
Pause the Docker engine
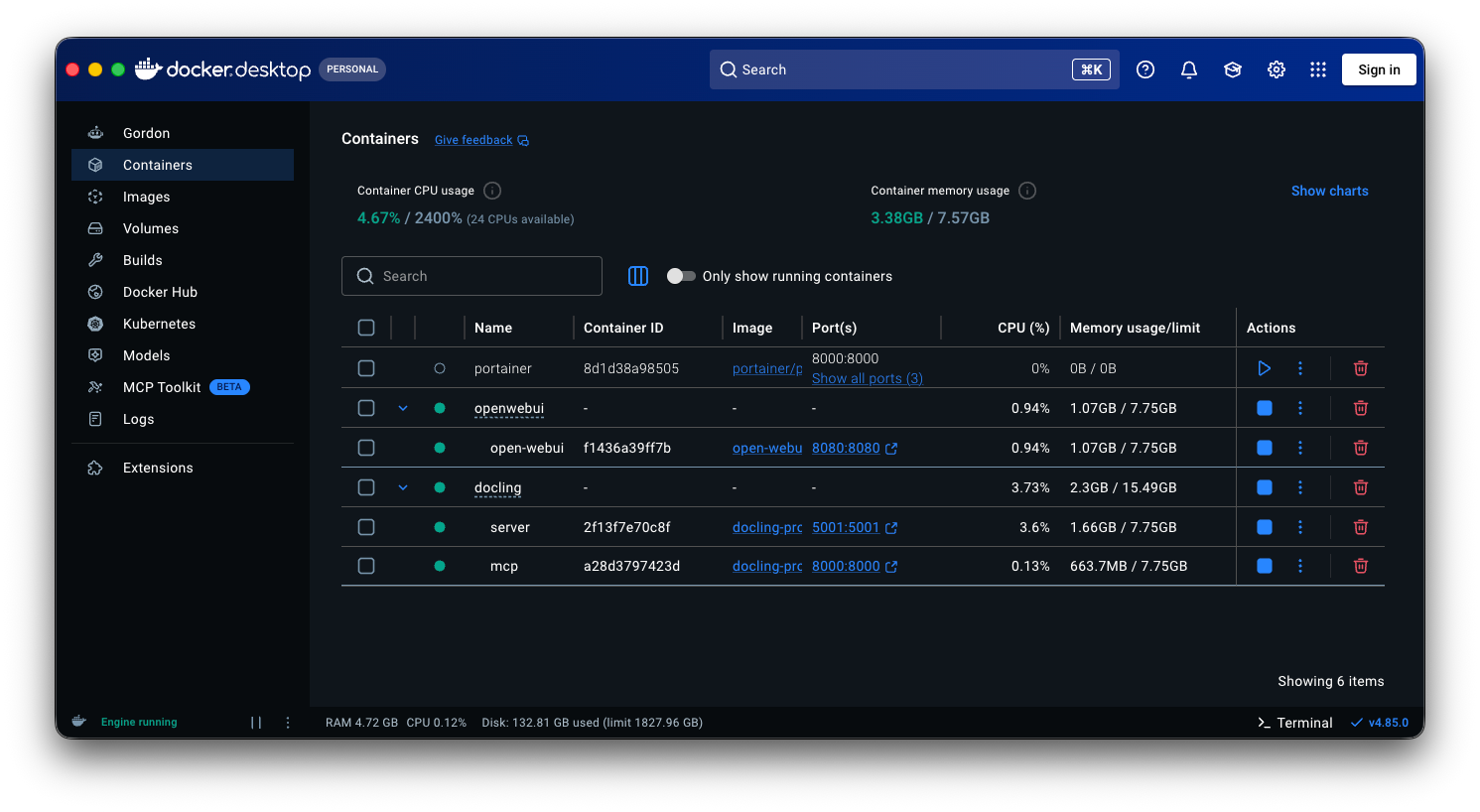point(256,723)
